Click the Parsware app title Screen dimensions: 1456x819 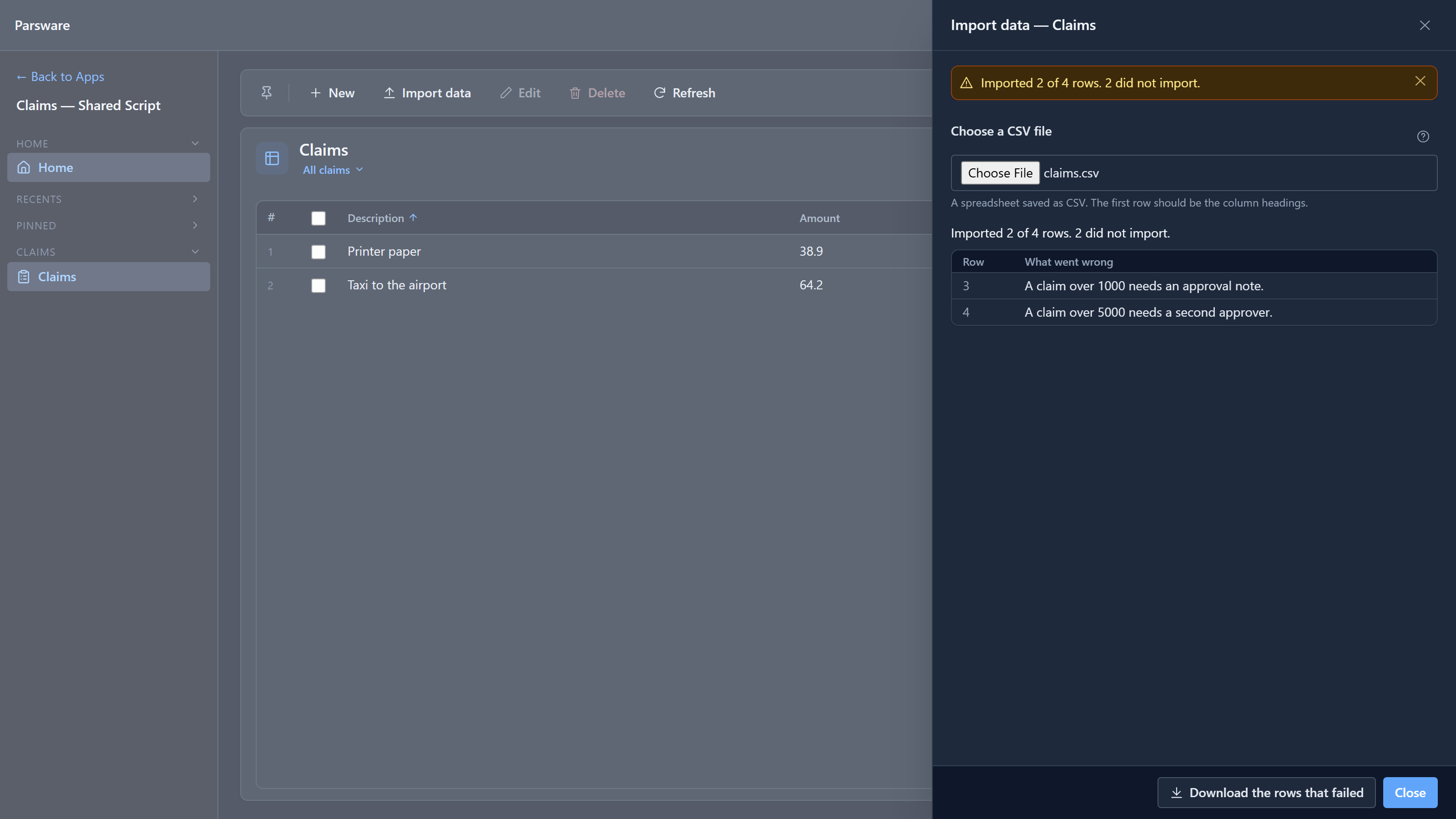click(42, 25)
